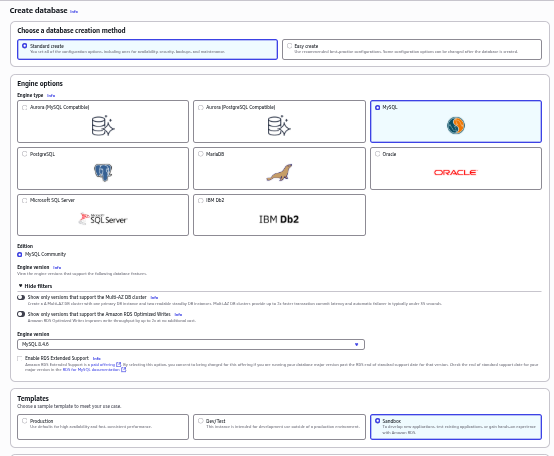Select the MariaDB engine radio button
Image resolution: width=554 pixels, height=456 pixels.
coord(201,154)
